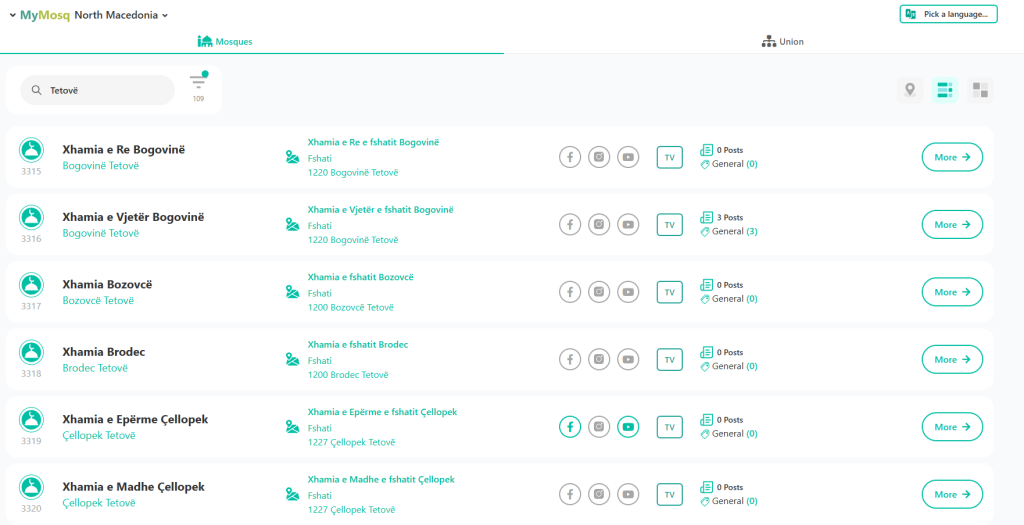This screenshot has width=1024, height=525.
Task: Open the Xhamia e Madhe Çellopek title link
Action: point(133,487)
